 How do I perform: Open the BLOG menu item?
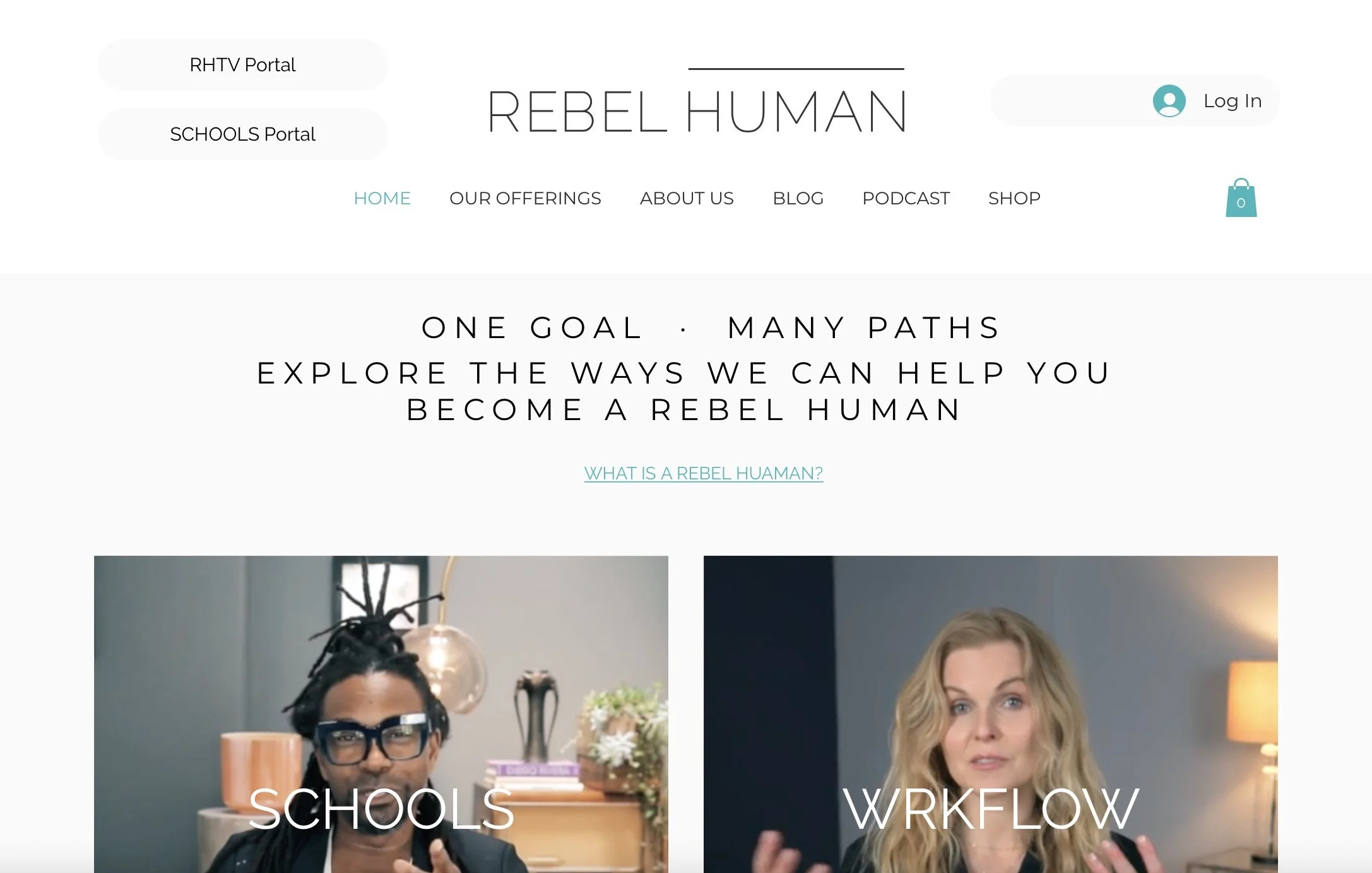click(798, 198)
